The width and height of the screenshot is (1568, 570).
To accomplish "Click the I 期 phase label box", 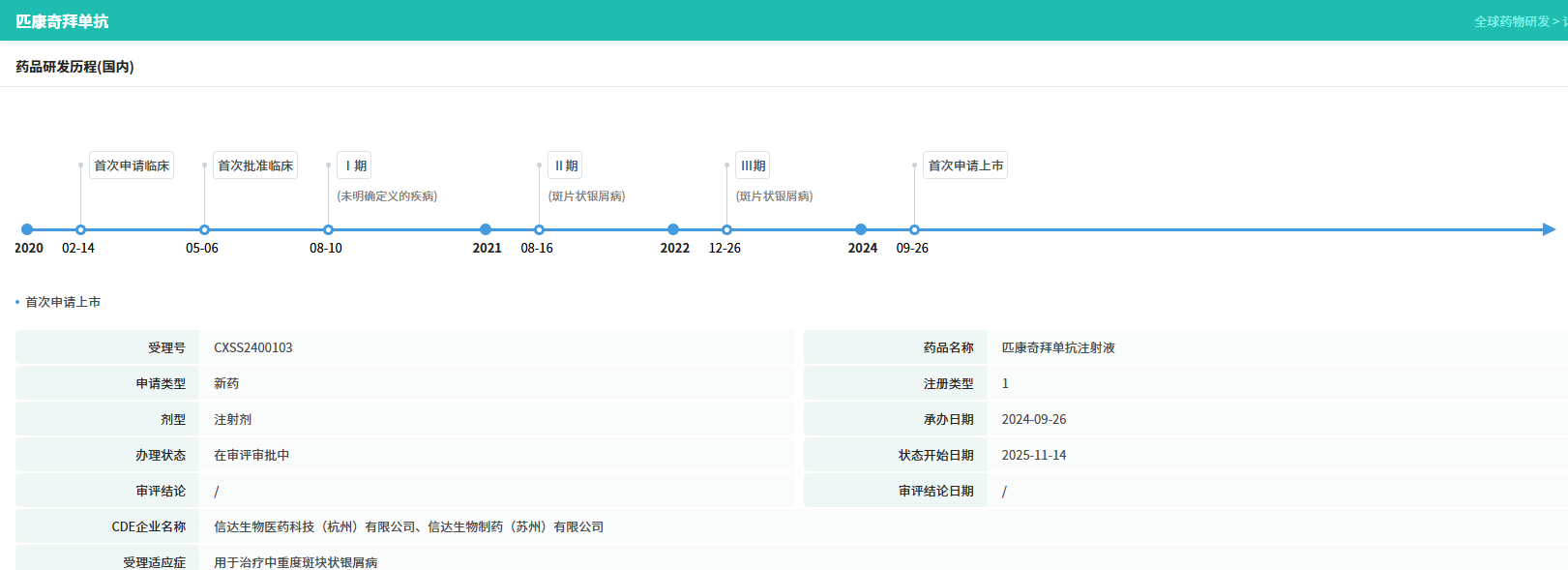I will [x=354, y=165].
